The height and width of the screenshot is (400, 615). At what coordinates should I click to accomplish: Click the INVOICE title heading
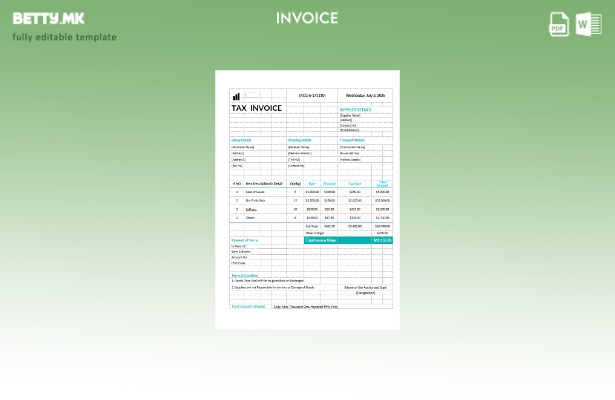pos(307,18)
